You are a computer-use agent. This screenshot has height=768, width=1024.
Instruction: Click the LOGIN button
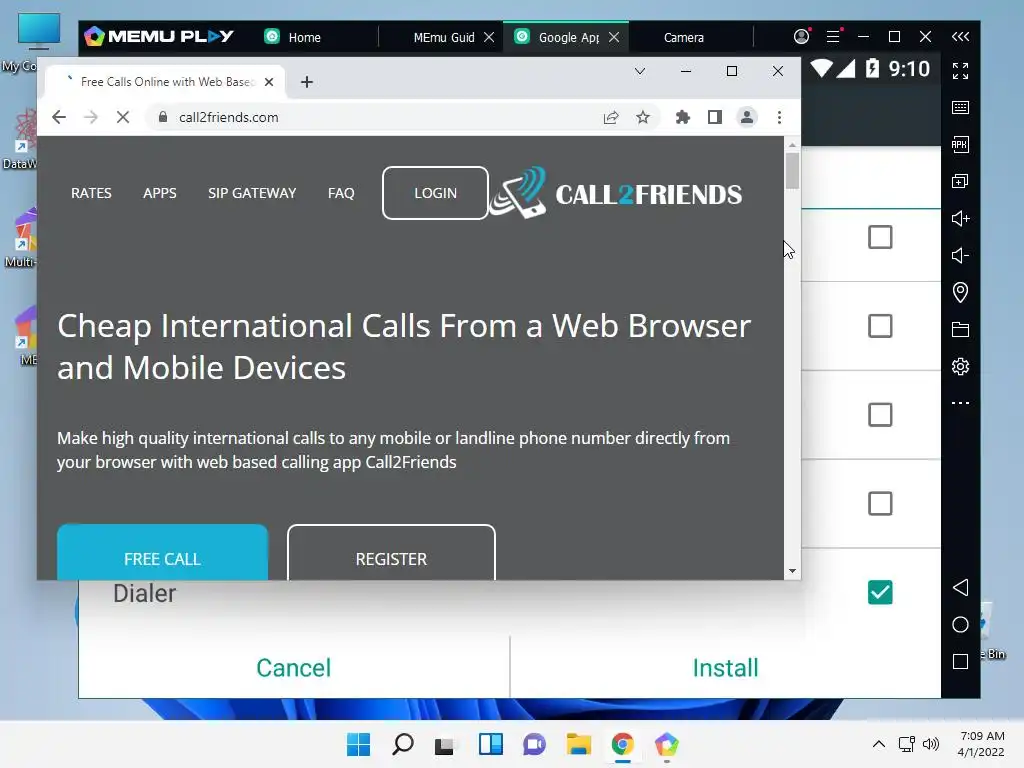coord(435,193)
